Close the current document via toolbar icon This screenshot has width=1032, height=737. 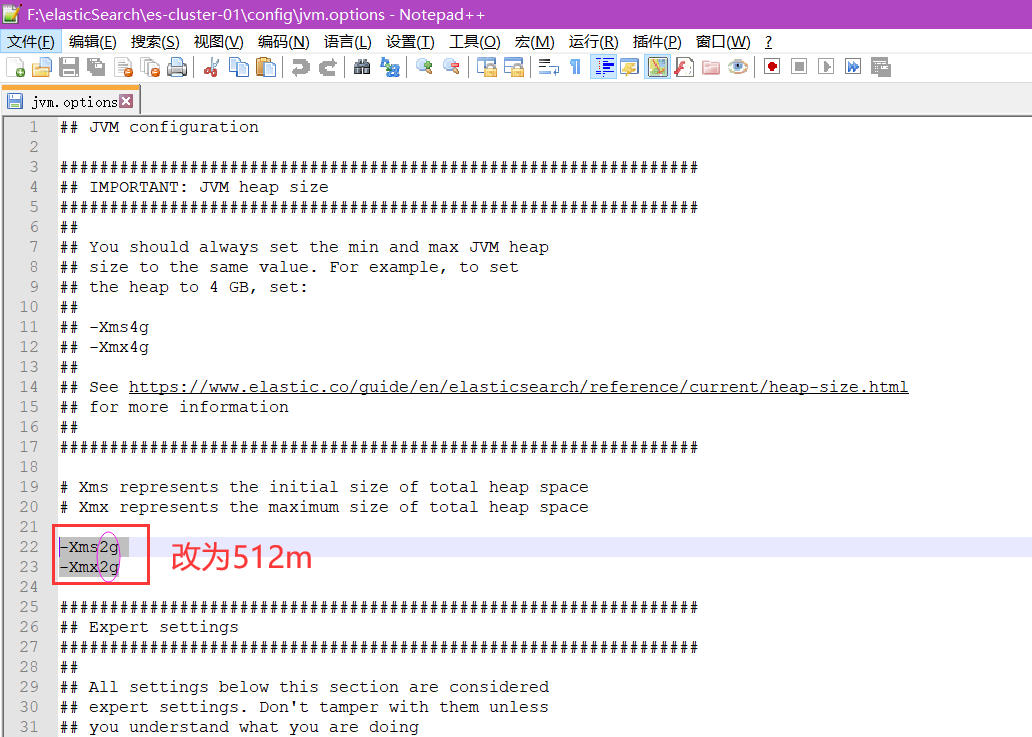click(124, 67)
